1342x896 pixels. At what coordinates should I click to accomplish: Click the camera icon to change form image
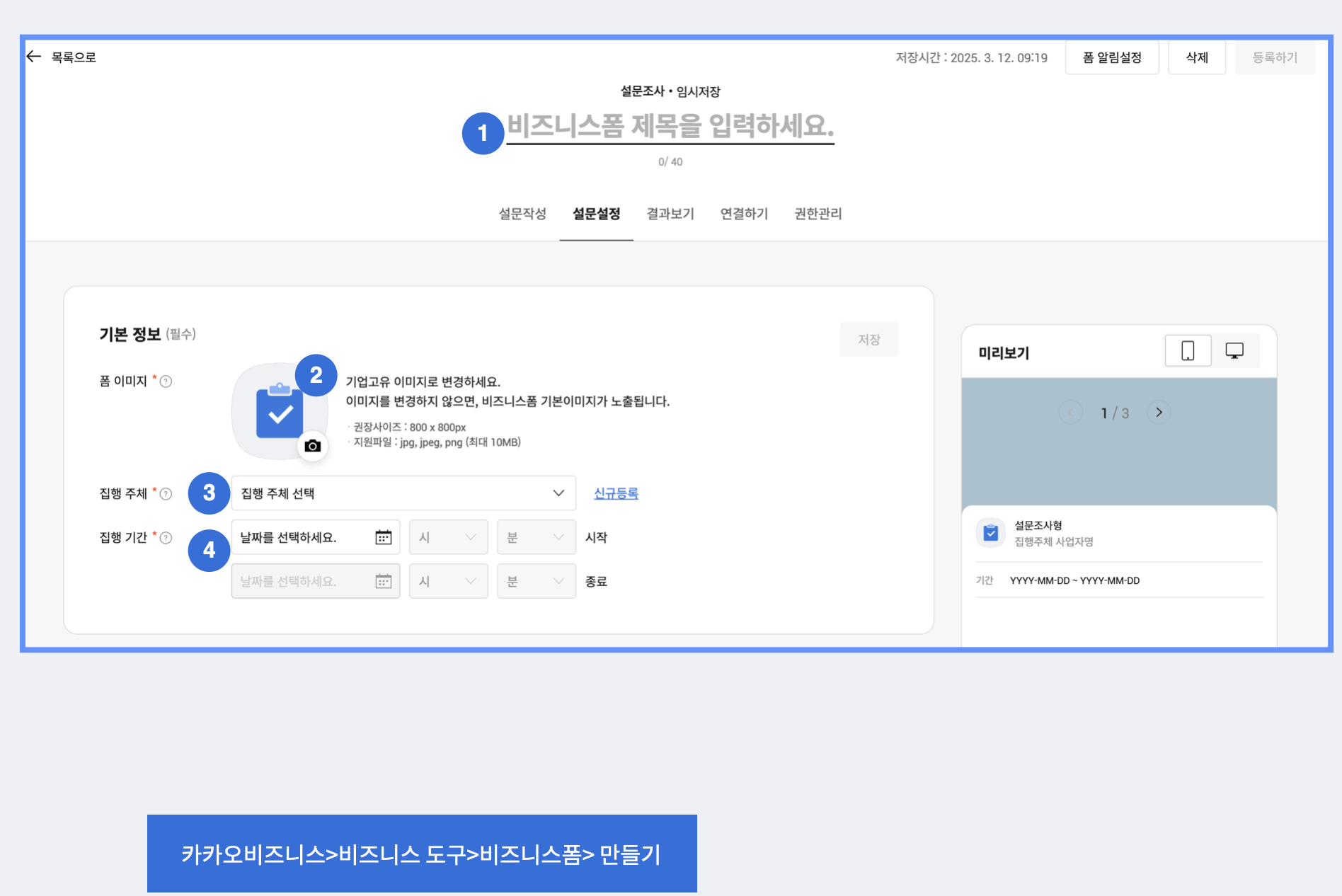[x=312, y=446]
